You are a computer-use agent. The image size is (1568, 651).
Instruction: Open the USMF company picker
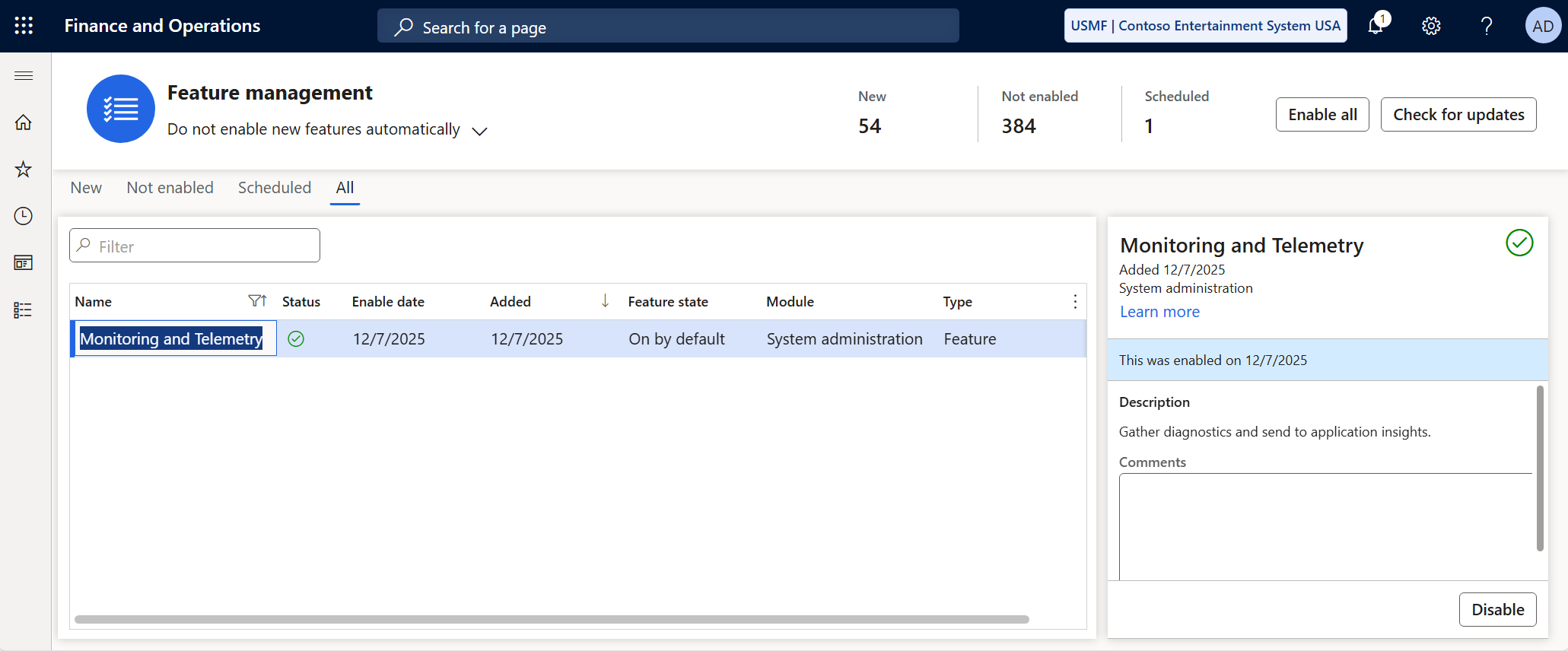[1205, 26]
